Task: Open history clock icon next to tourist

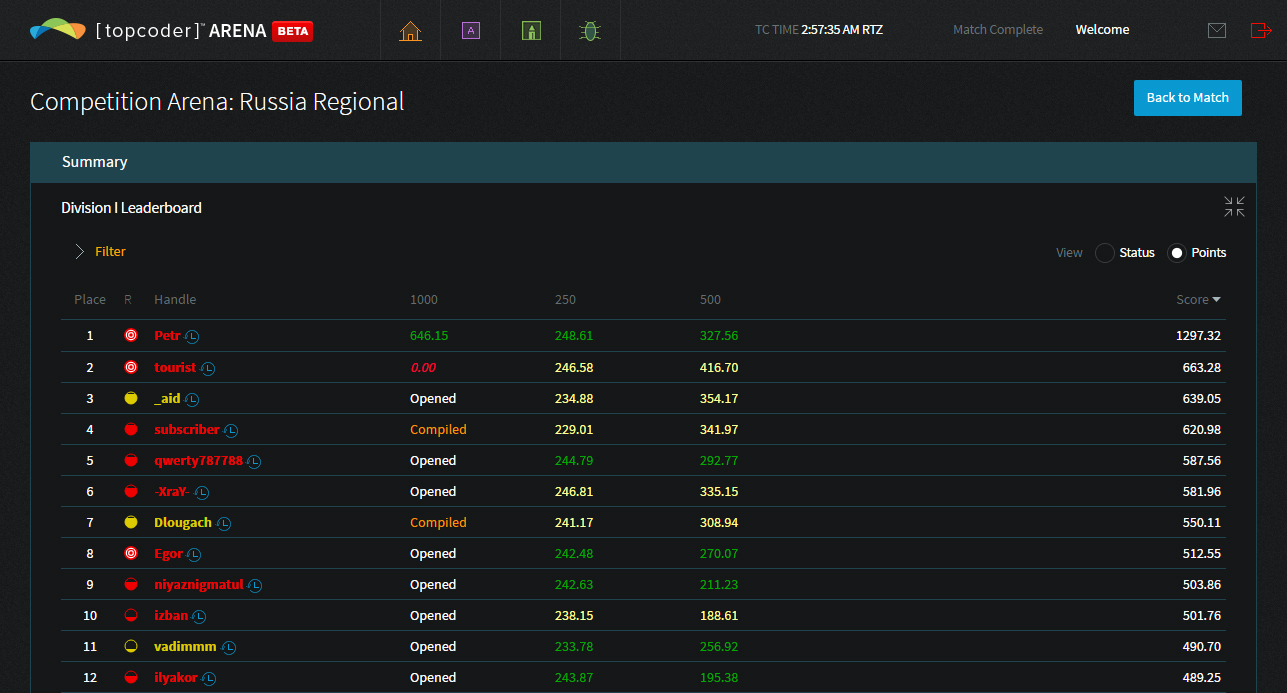Action: pyautogui.click(x=208, y=368)
